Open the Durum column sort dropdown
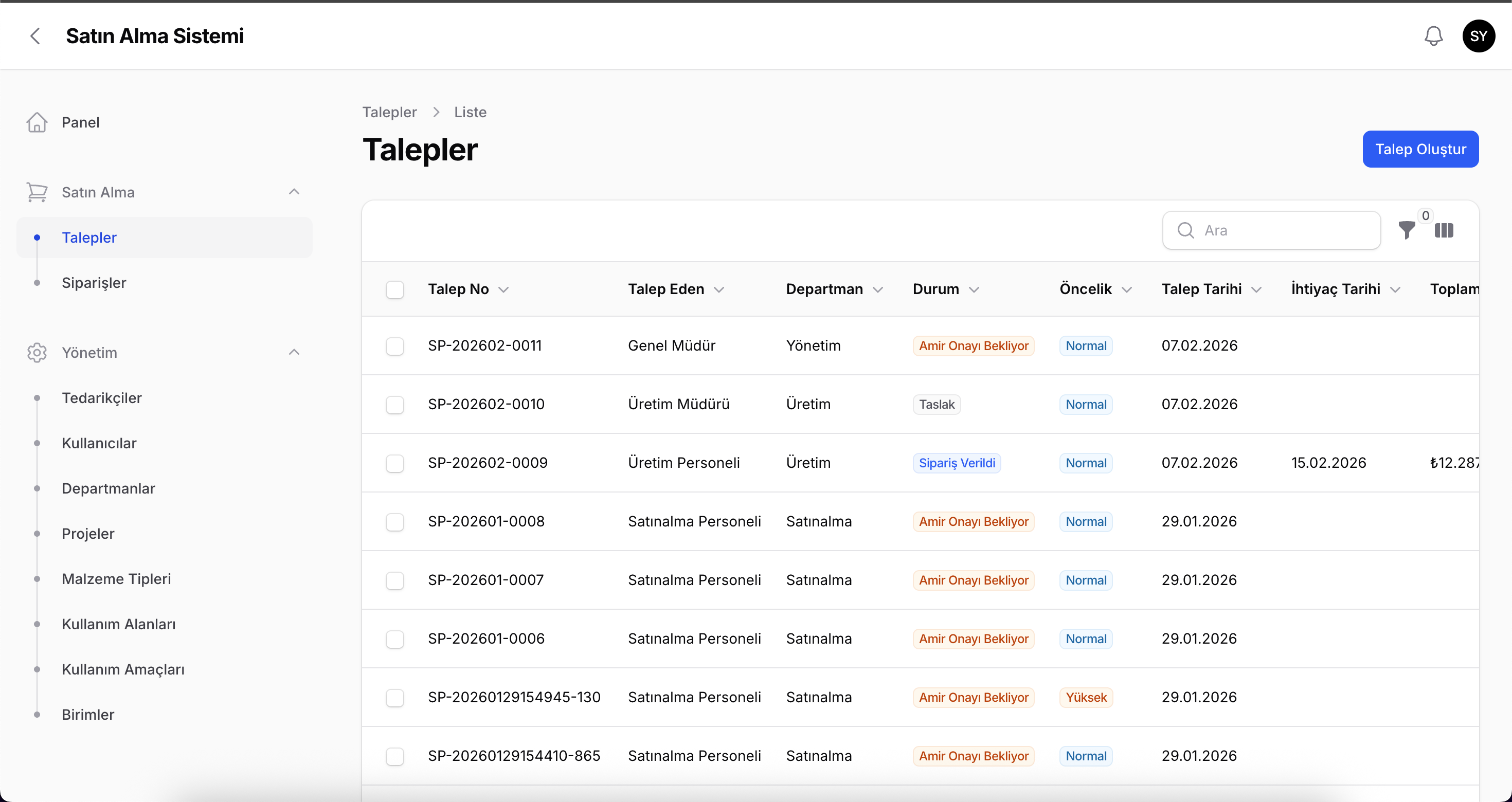The width and height of the screenshot is (1512, 802). [975, 289]
